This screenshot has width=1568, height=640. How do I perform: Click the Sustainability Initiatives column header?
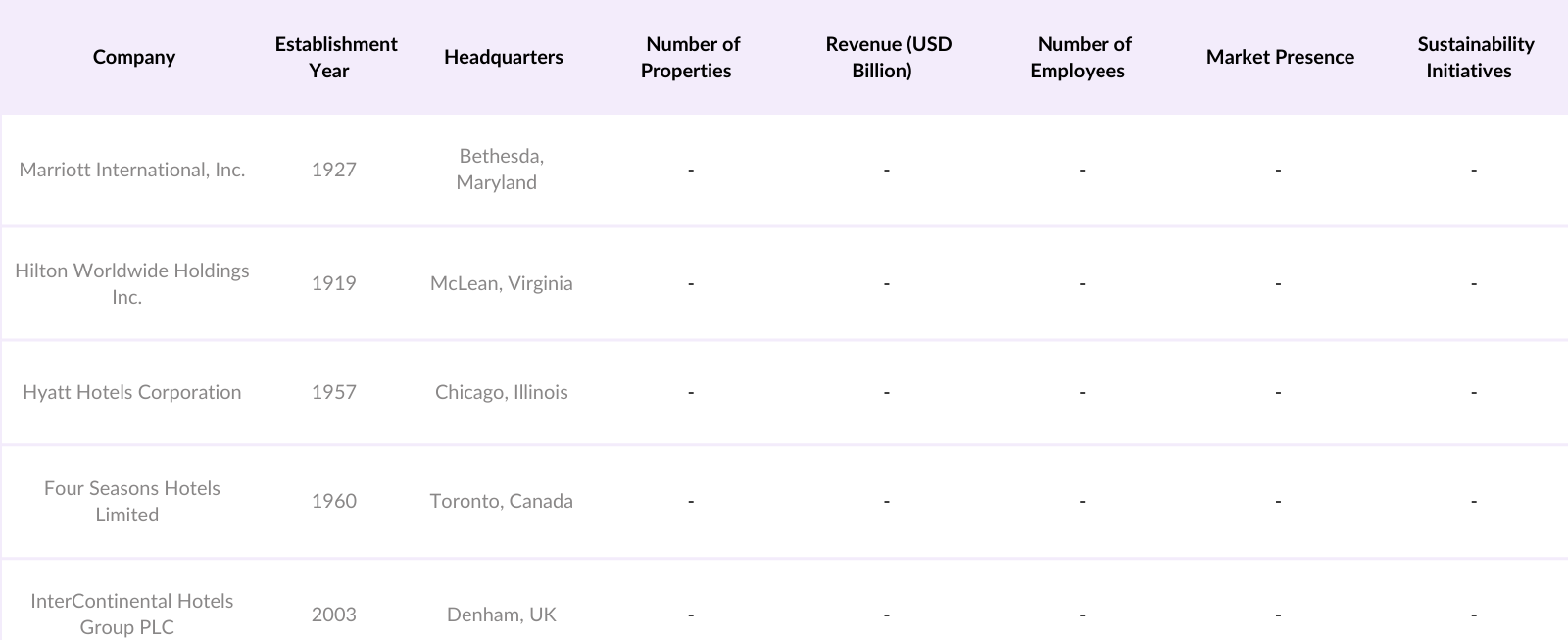(x=1474, y=57)
